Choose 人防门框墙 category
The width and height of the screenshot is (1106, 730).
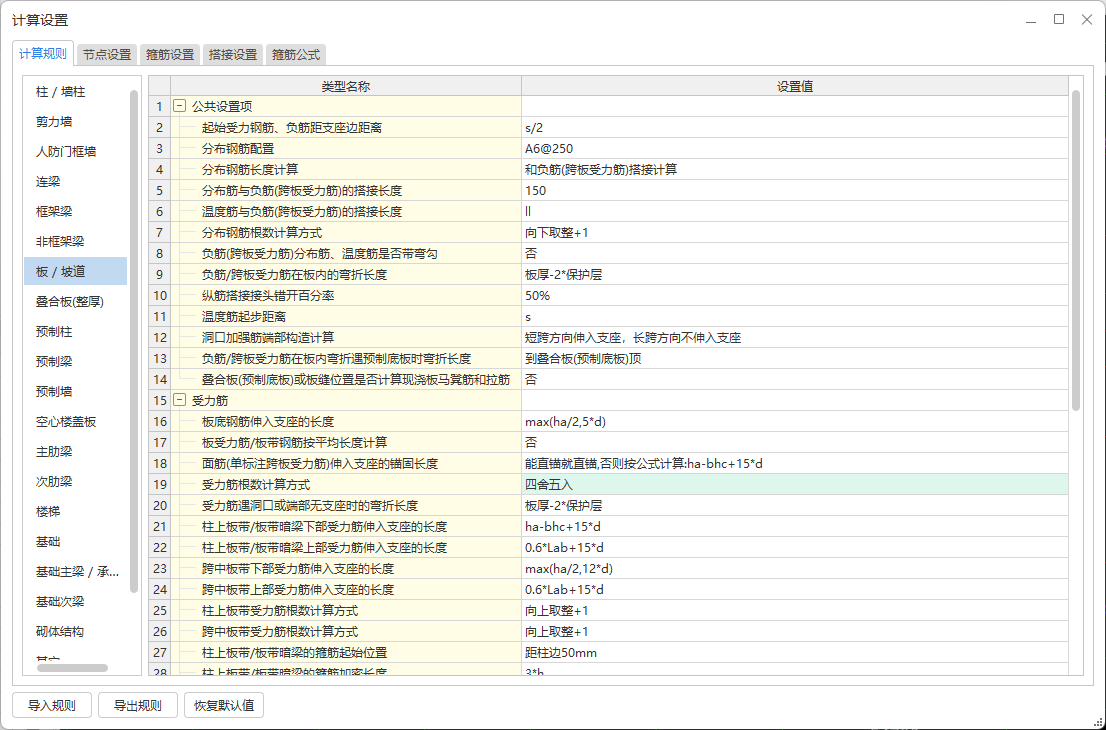point(75,152)
